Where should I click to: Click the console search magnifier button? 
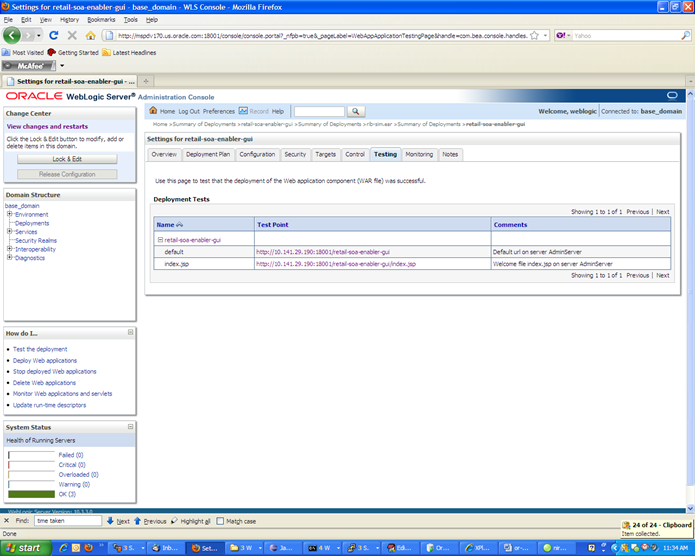coord(356,111)
